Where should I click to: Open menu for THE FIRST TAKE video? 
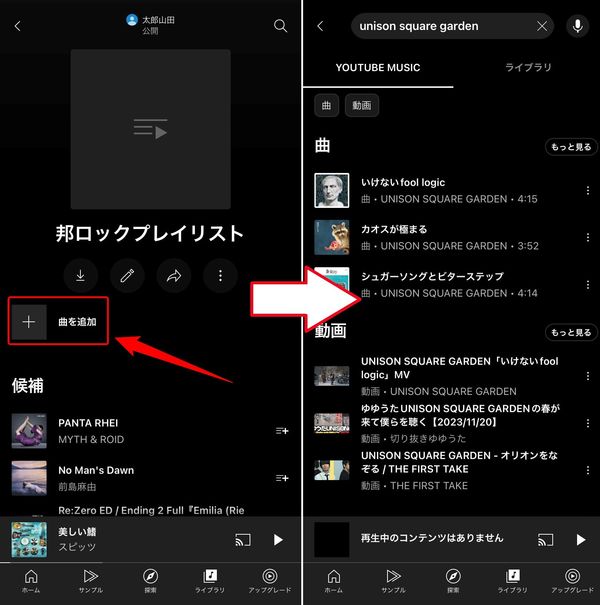[588, 470]
